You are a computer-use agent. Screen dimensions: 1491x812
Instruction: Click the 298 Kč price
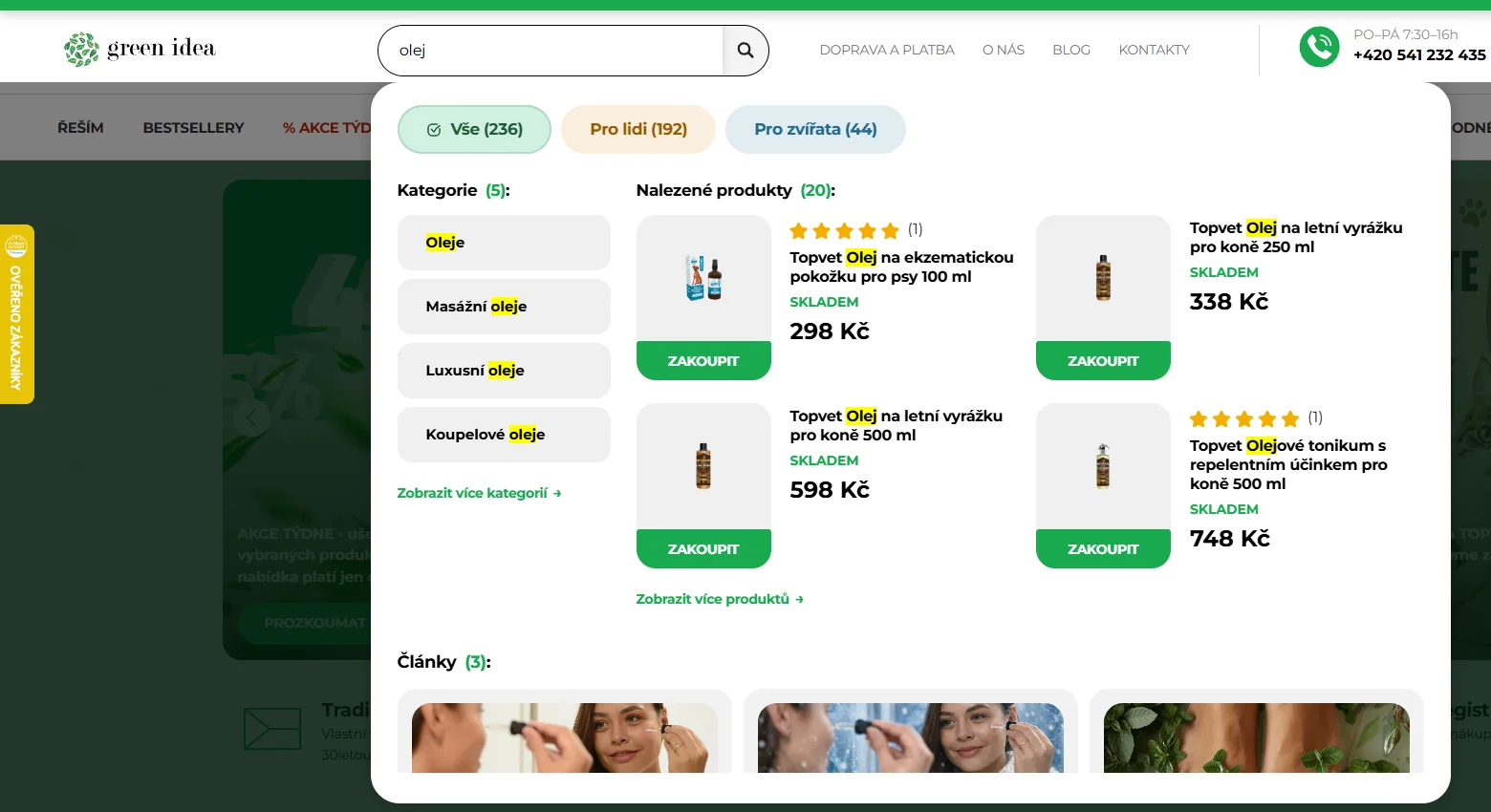click(830, 331)
